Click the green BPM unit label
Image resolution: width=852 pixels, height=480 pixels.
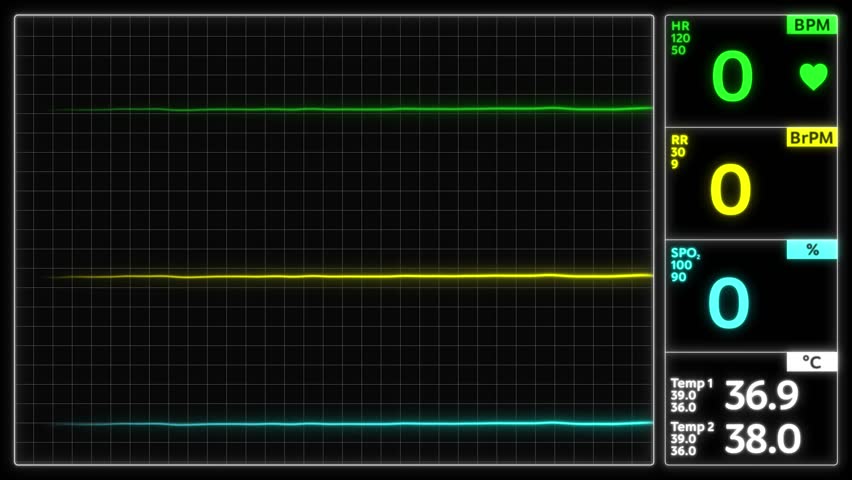tap(812, 25)
